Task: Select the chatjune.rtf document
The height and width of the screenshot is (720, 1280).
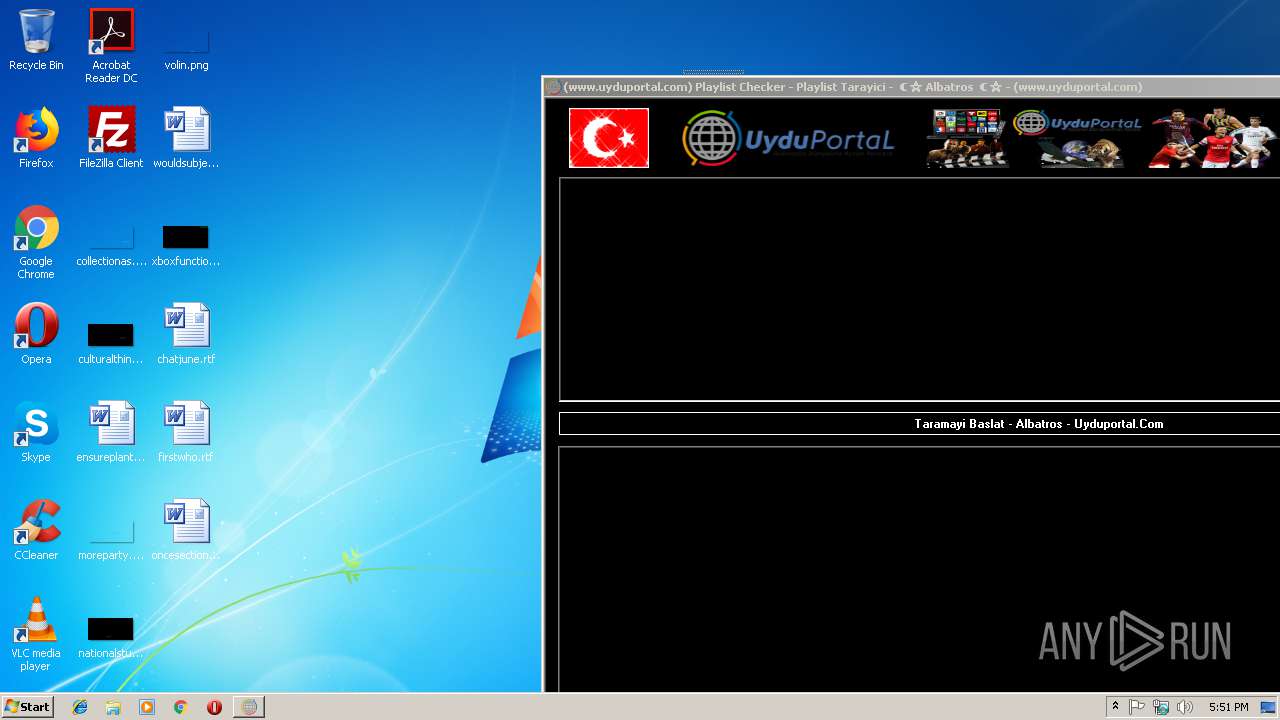Action: [186, 334]
